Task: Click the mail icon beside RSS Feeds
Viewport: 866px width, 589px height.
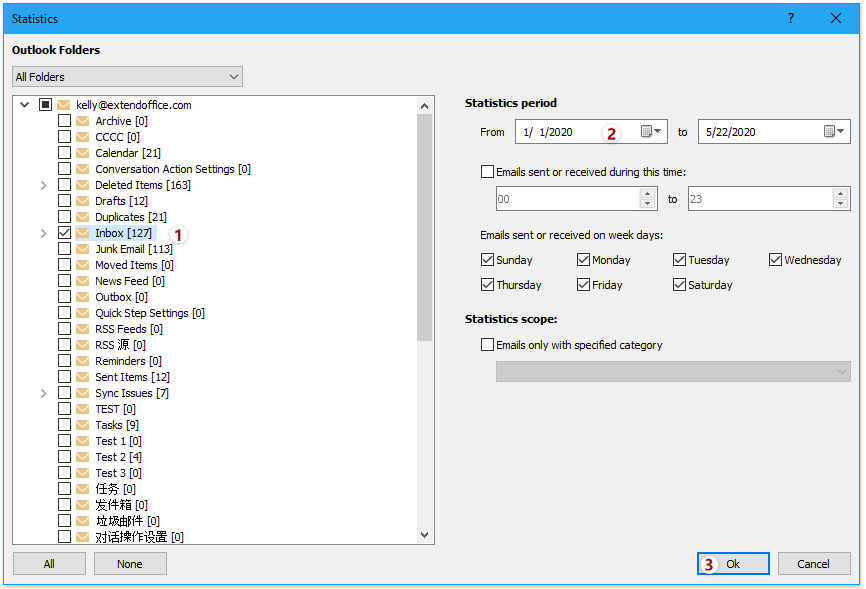Action: click(81, 328)
